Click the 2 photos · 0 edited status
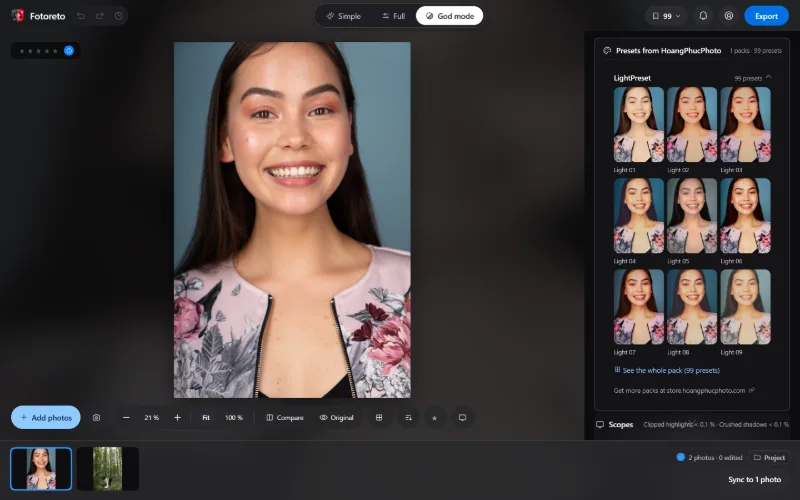The height and width of the screenshot is (500, 800). 715,458
